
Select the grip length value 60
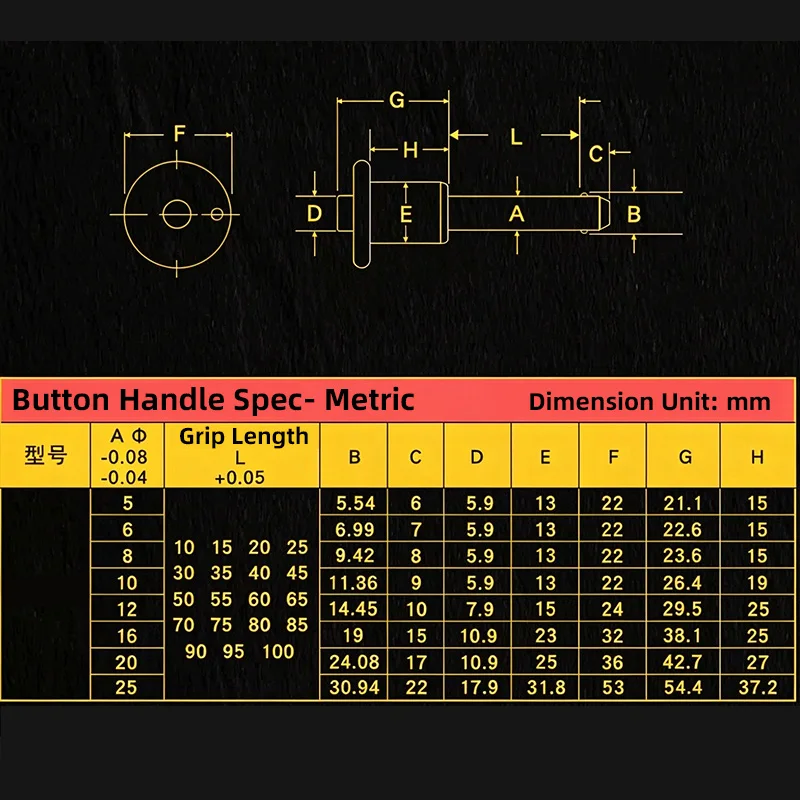tap(259, 599)
